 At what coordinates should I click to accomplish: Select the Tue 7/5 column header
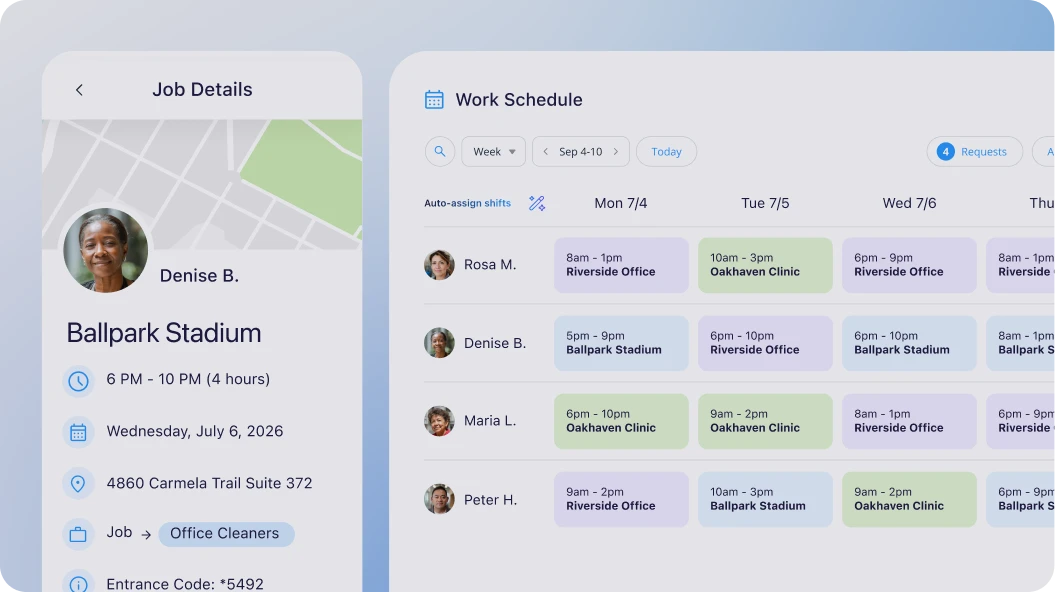click(x=765, y=203)
